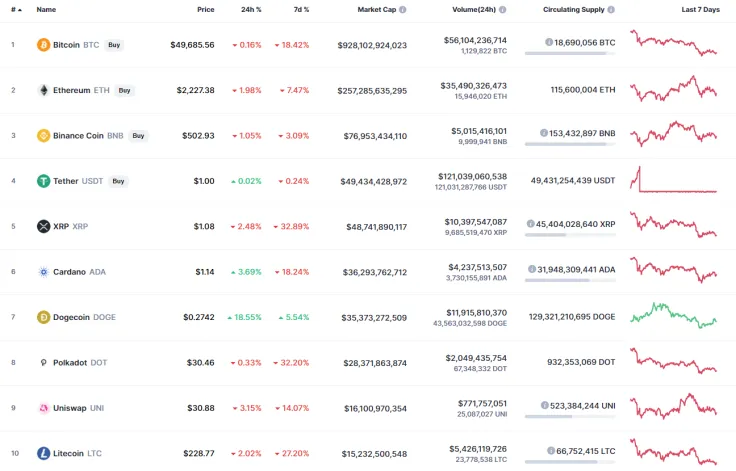Open Volume(24h) info tooltip icon
This screenshot has height=471, width=736.
(502, 9)
